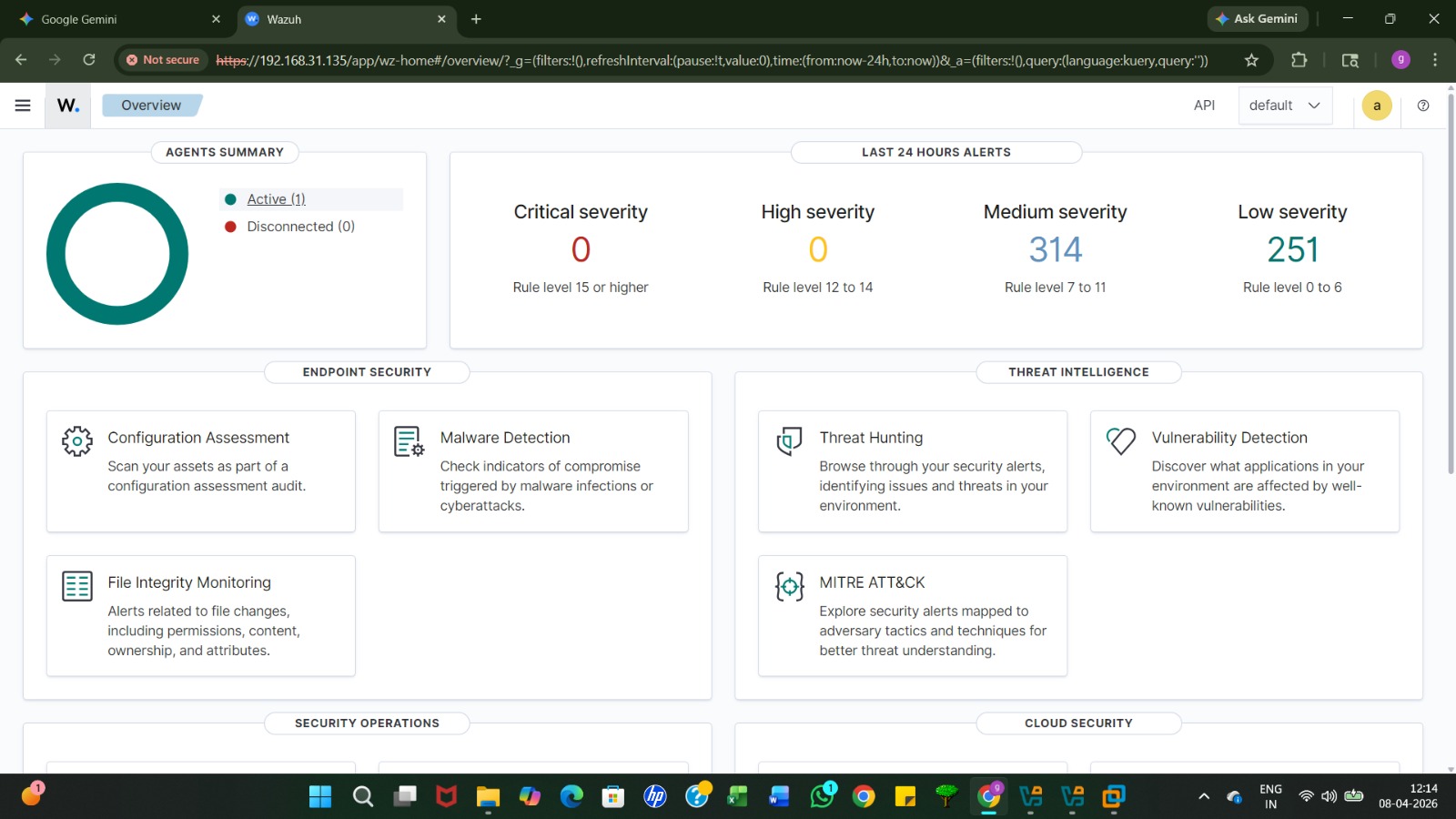The height and width of the screenshot is (819, 1456).
Task: Click the Ask Gemini button
Action: [x=1258, y=19]
